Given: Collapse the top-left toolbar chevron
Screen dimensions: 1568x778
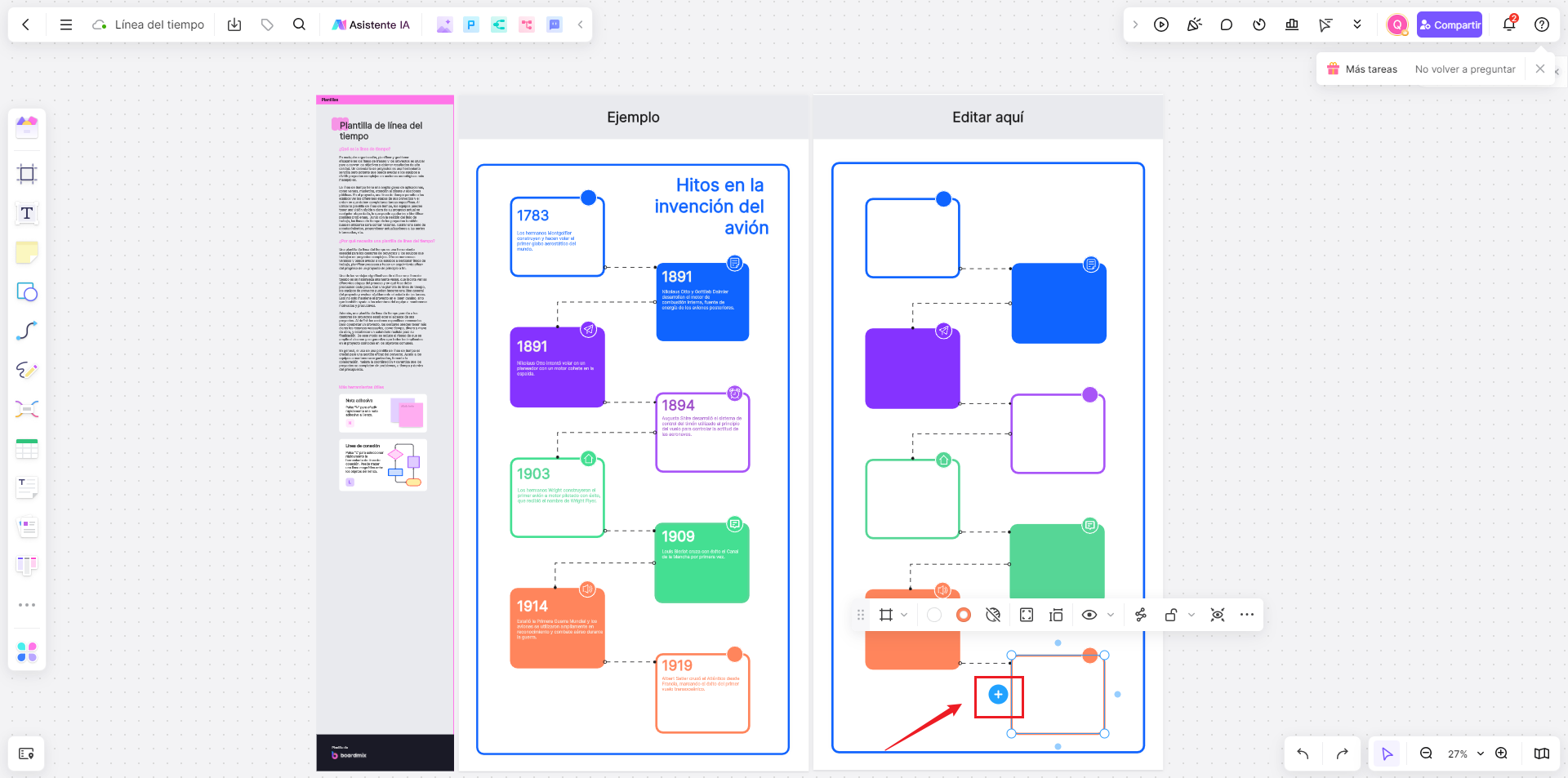Looking at the screenshot, I should [x=581, y=24].
